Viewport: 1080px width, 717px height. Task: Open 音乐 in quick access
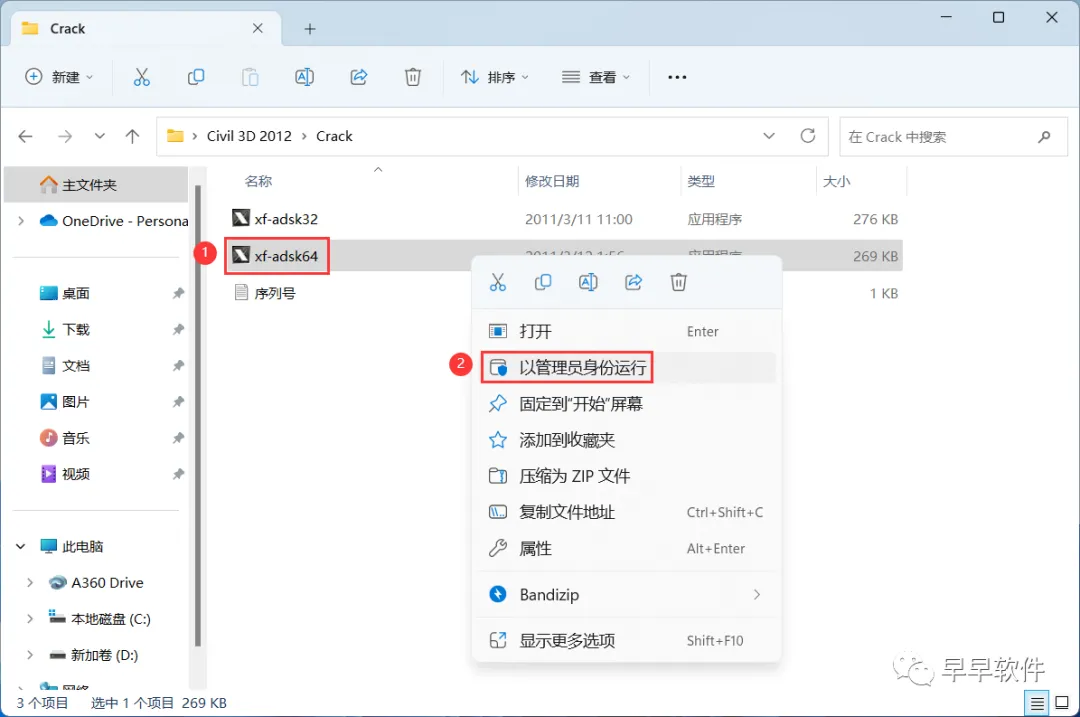click(x=76, y=438)
